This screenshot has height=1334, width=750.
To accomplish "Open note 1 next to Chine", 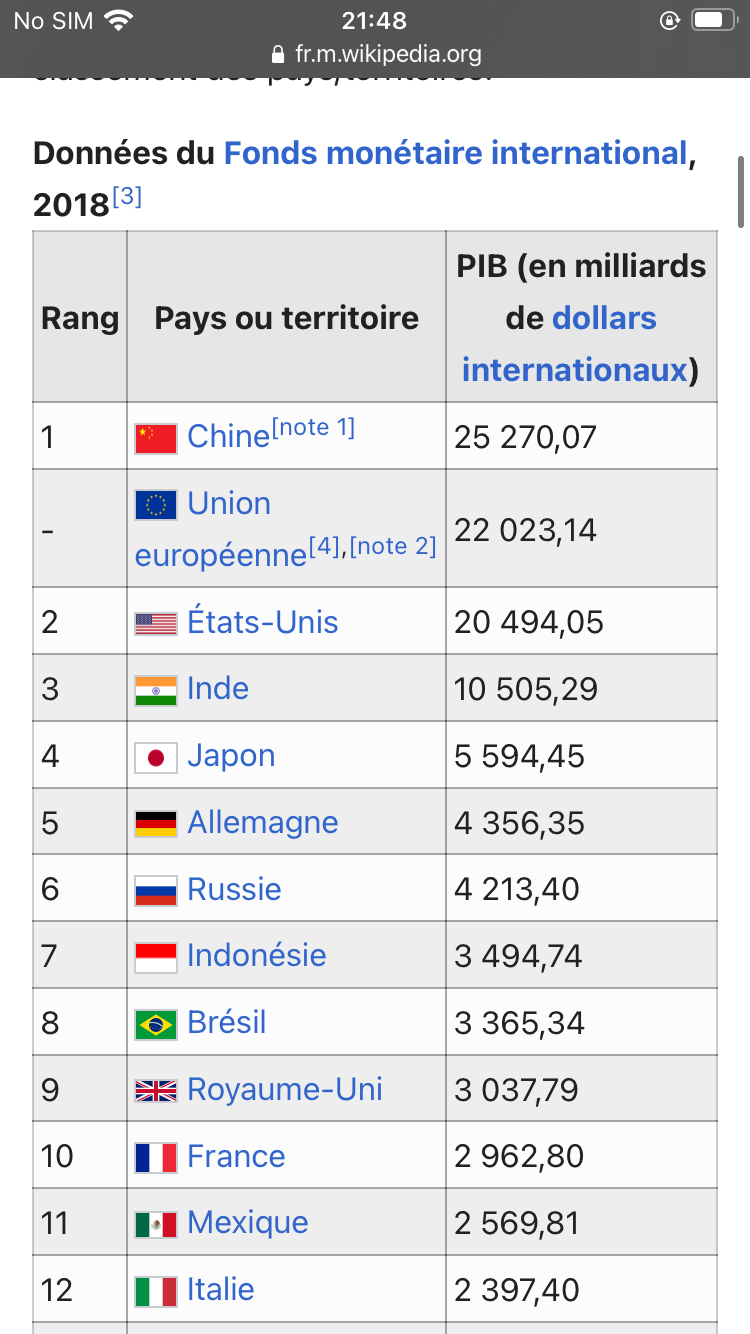I will [x=313, y=428].
